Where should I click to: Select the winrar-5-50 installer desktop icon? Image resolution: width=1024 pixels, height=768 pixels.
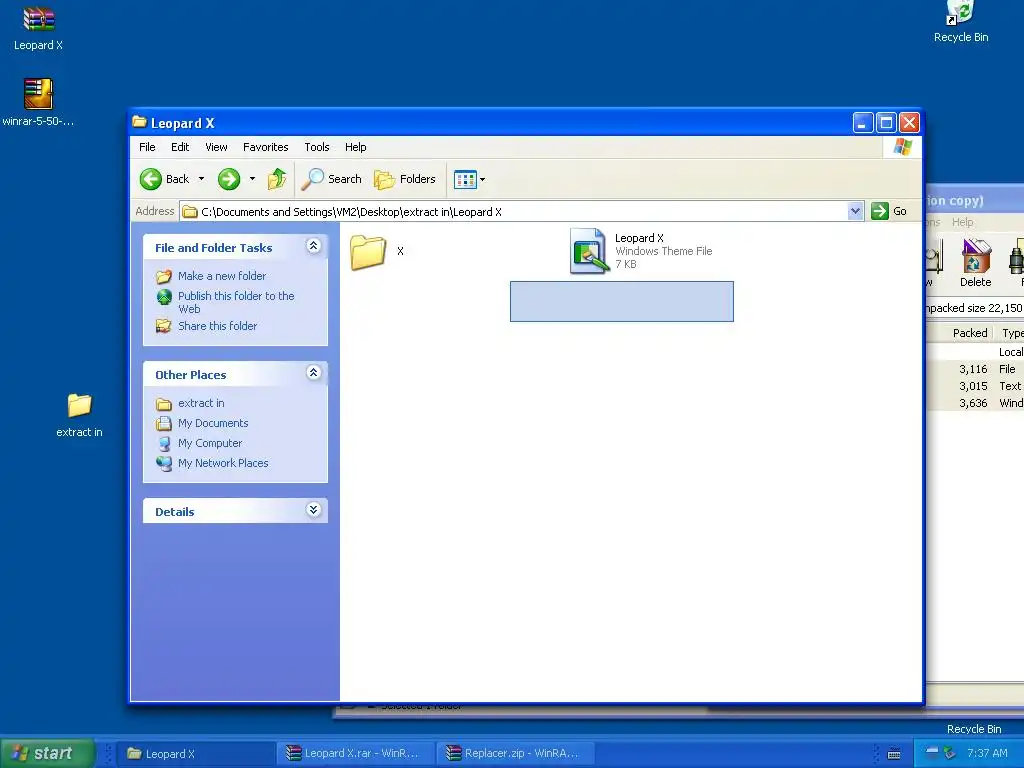(x=38, y=102)
